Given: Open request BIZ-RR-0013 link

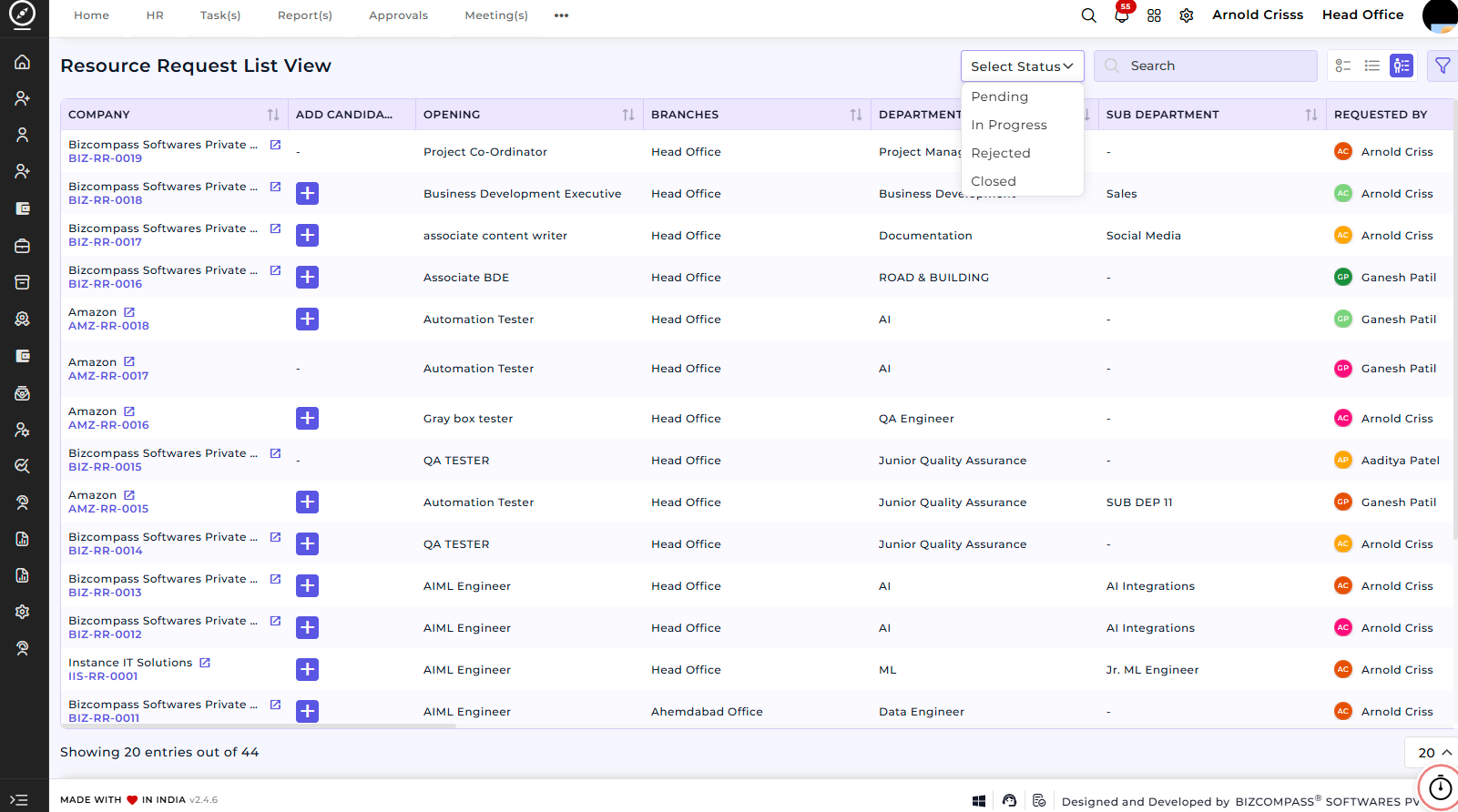Looking at the screenshot, I should click(x=105, y=593).
